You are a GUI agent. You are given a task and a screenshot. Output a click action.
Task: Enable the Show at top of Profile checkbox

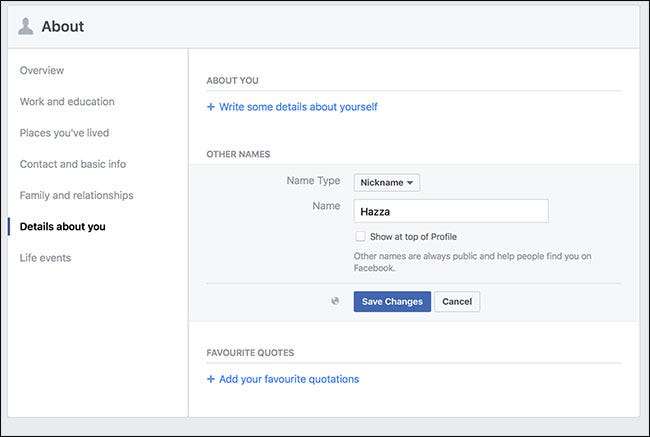pyautogui.click(x=360, y=237)
